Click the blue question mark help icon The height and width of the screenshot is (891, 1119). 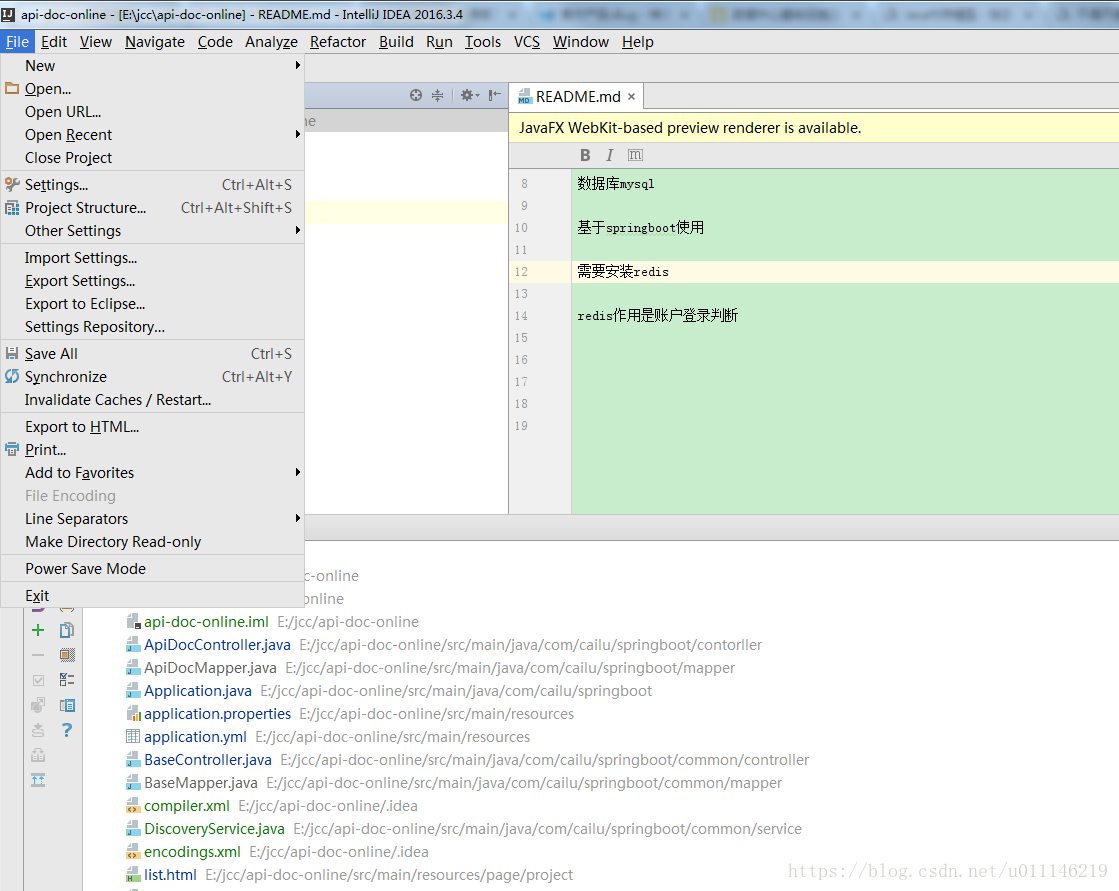point(67,730)
